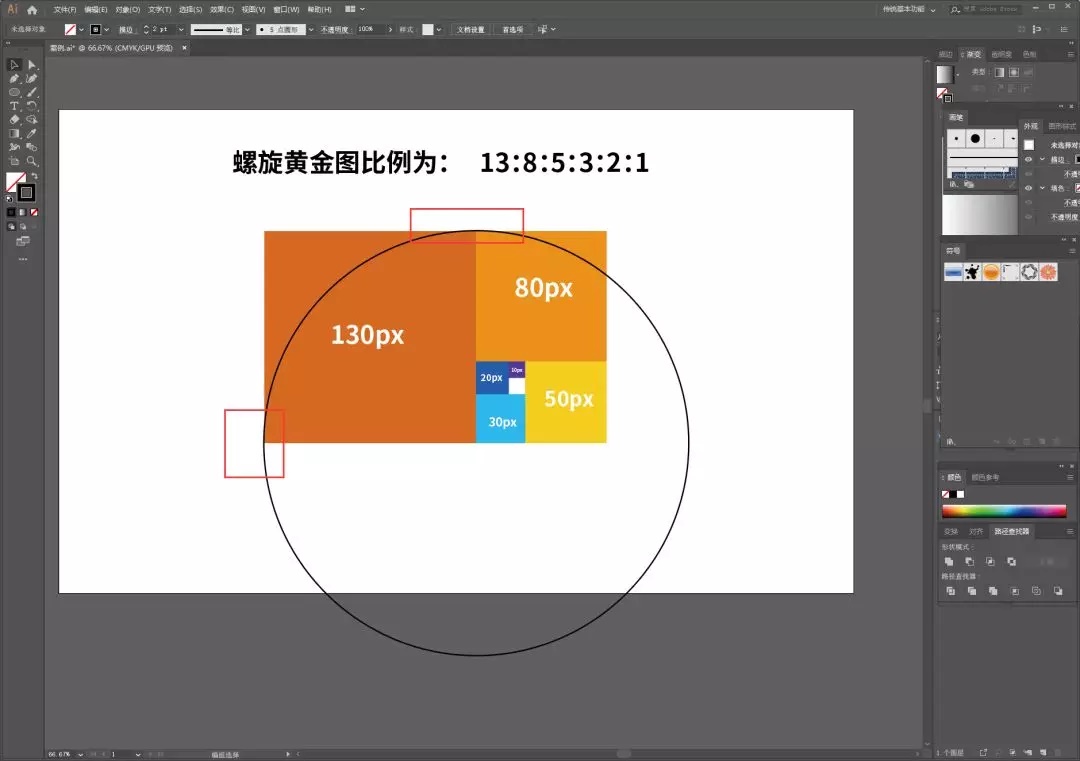The image size is (1080, 761).
Task: Click the 描边 stroke link in control bar
Action: (x=125, y=30)
